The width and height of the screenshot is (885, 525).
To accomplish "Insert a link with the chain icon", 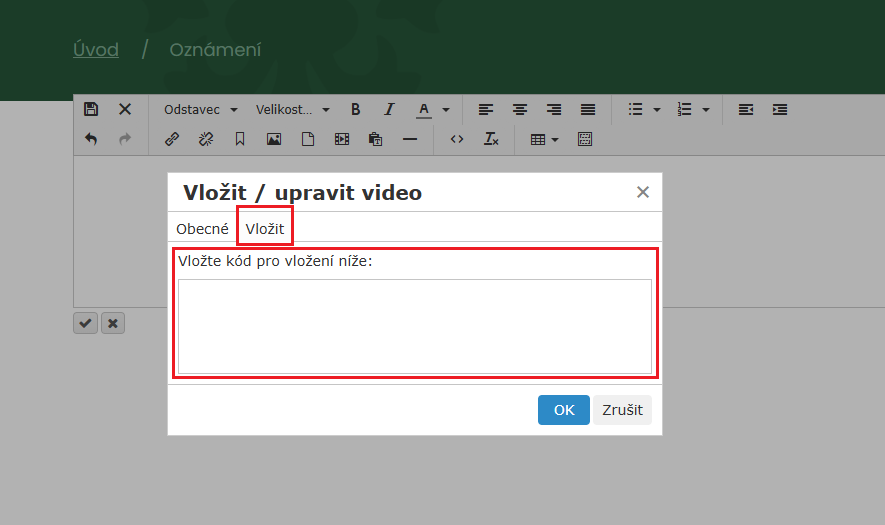I will point(171,139).
